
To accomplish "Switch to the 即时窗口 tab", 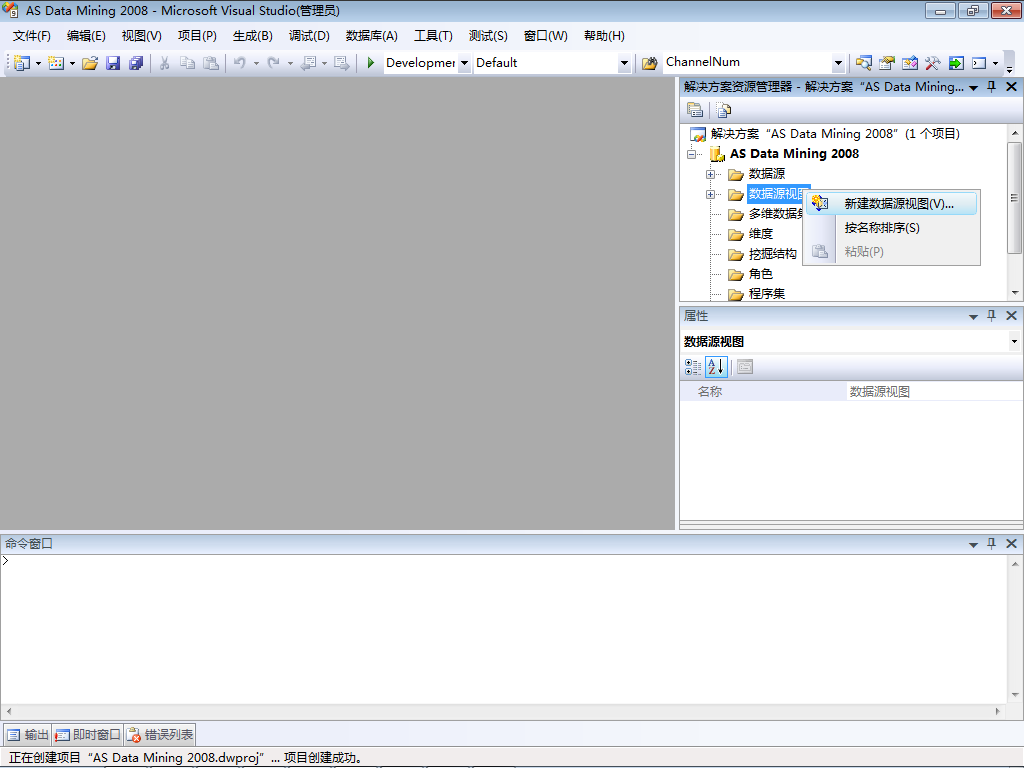I will [88, 735].
